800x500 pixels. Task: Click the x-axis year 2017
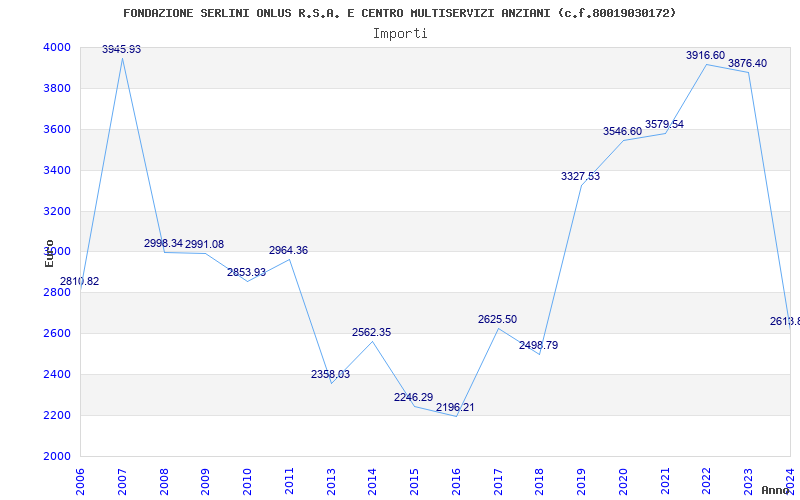498,482
